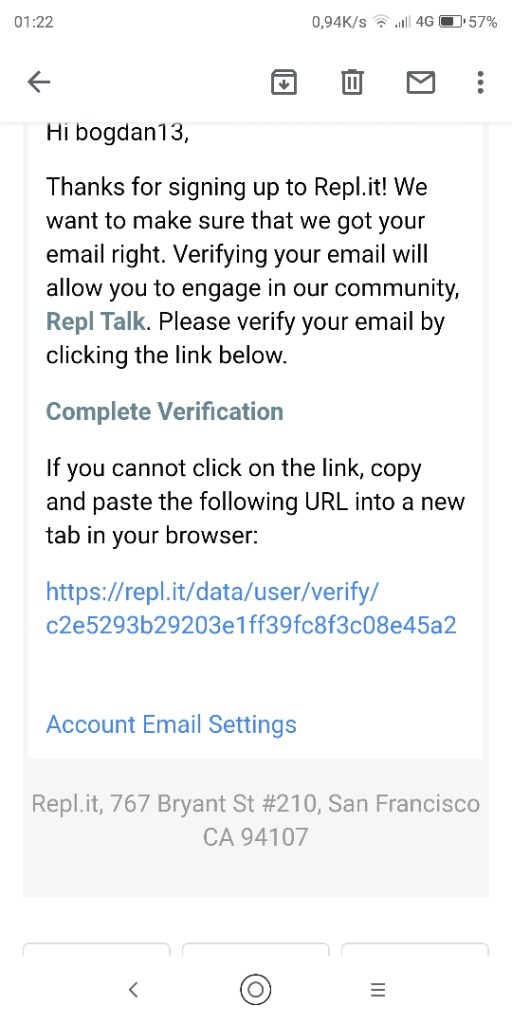Tap the Android back navigation button
This screenshot has width=512, height=1024.
[x=133, y=989]
